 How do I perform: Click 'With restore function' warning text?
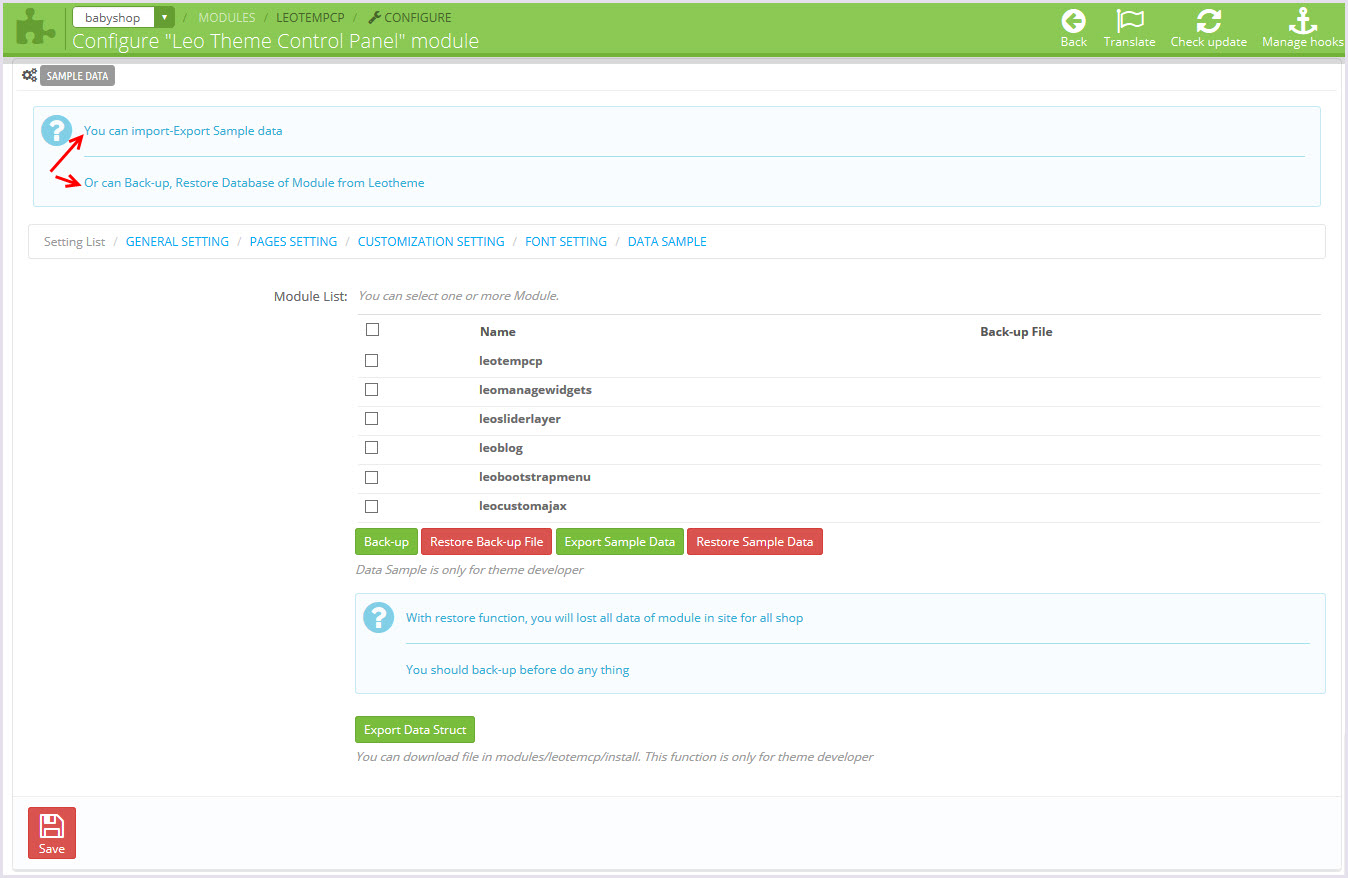point(604,617)
